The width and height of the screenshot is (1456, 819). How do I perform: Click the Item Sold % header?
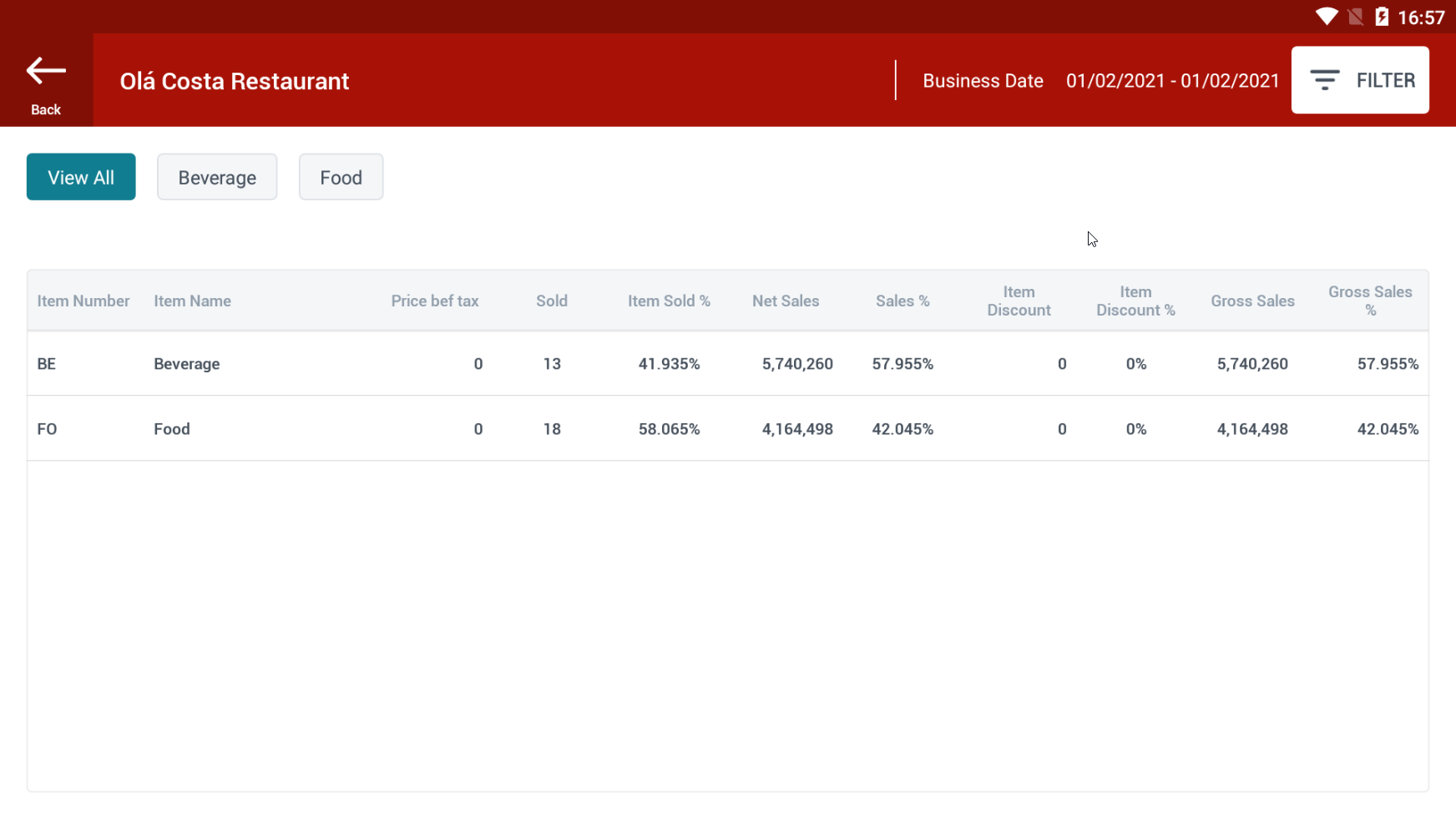669,301
